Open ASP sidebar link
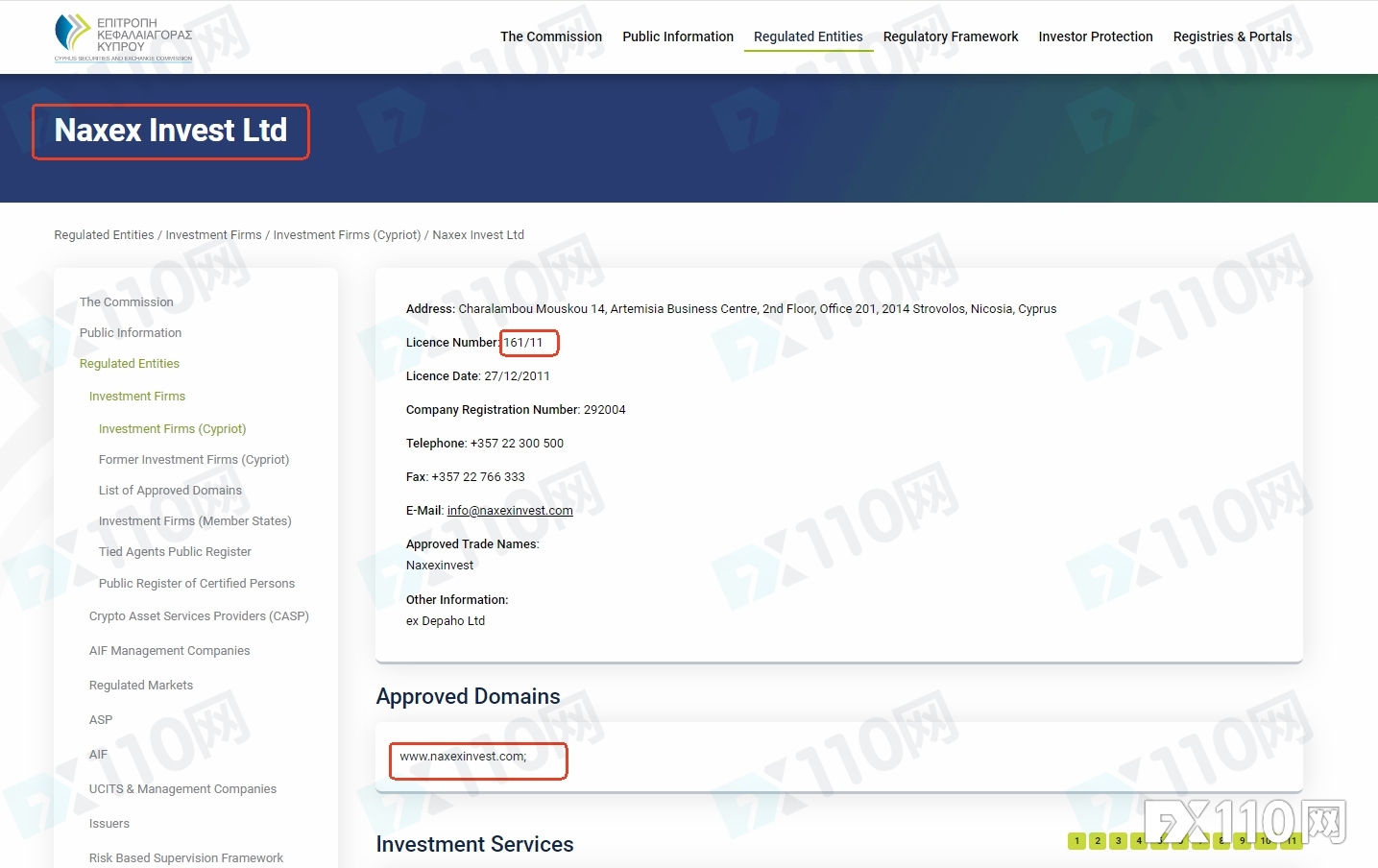Viewport: 1378px width, 868px height. (101, 720)
